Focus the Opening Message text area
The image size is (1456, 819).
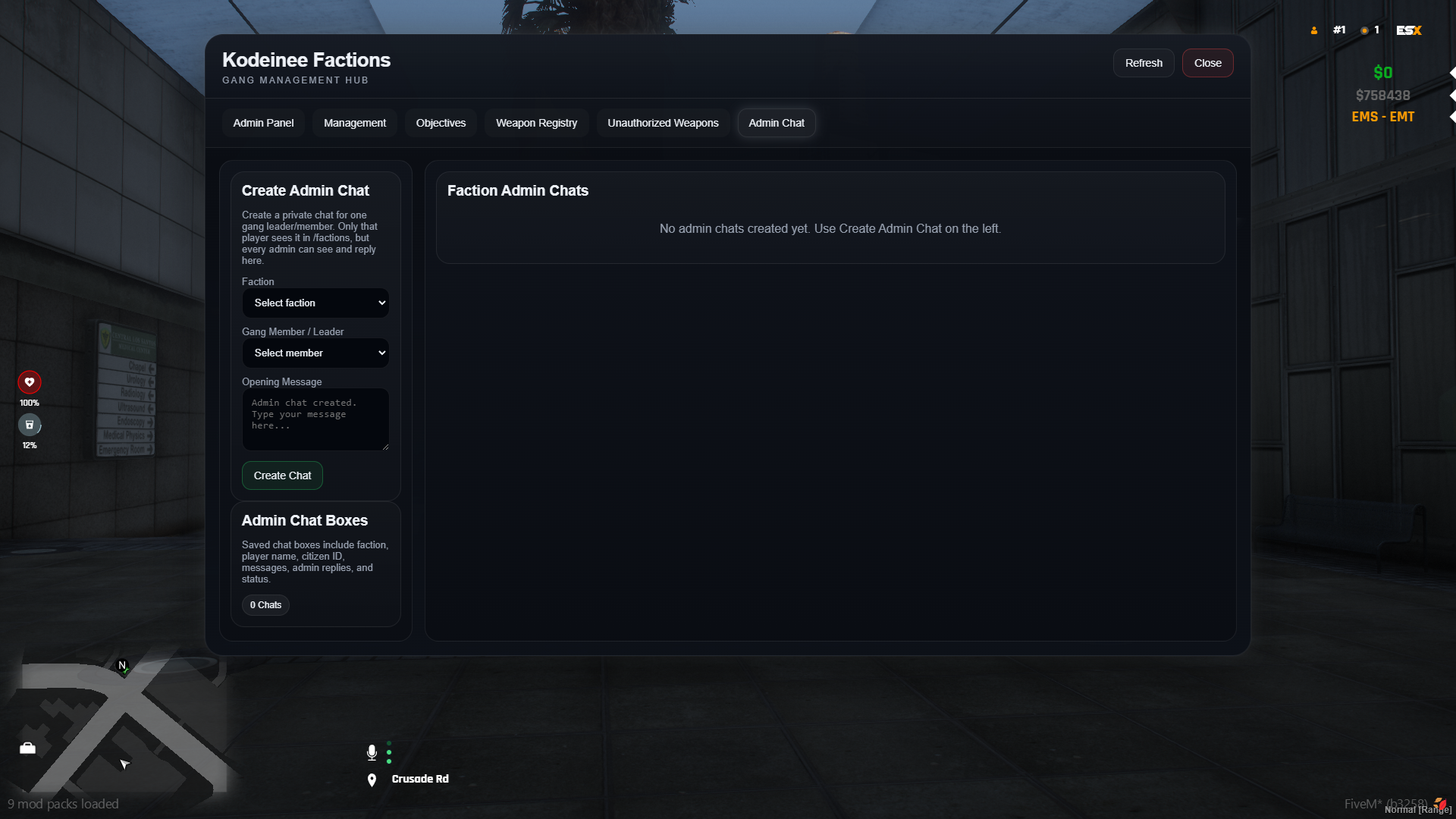[315, 419]
